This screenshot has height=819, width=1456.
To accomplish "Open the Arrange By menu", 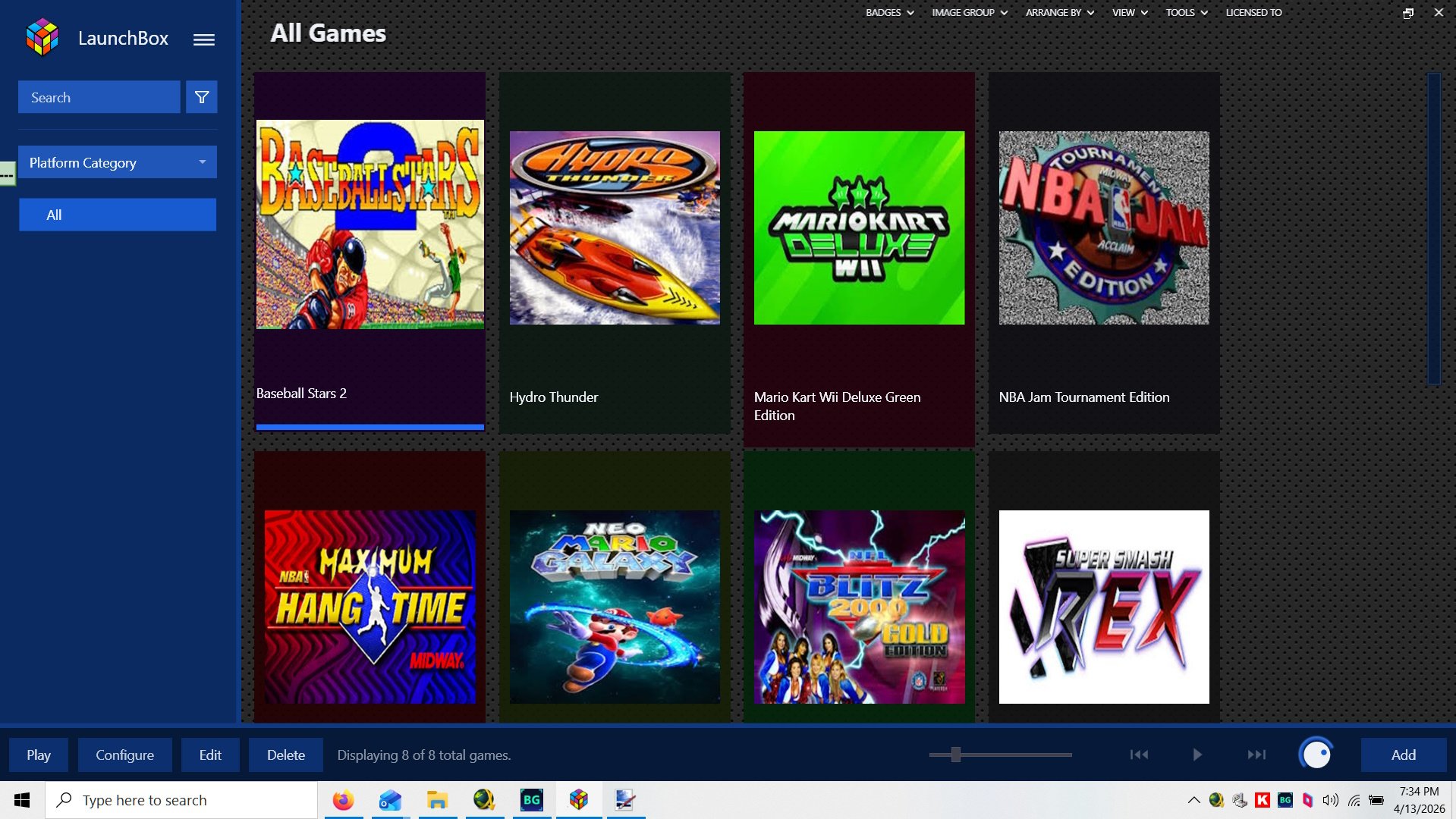I will (1059, 13).
